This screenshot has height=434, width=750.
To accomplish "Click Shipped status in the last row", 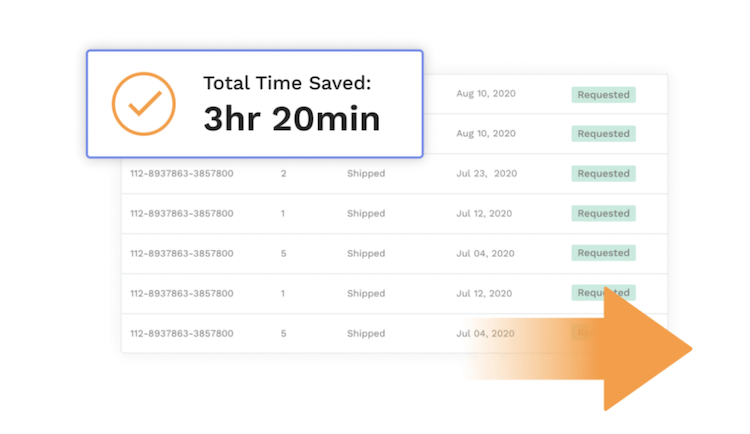I will tap(366, 334).
